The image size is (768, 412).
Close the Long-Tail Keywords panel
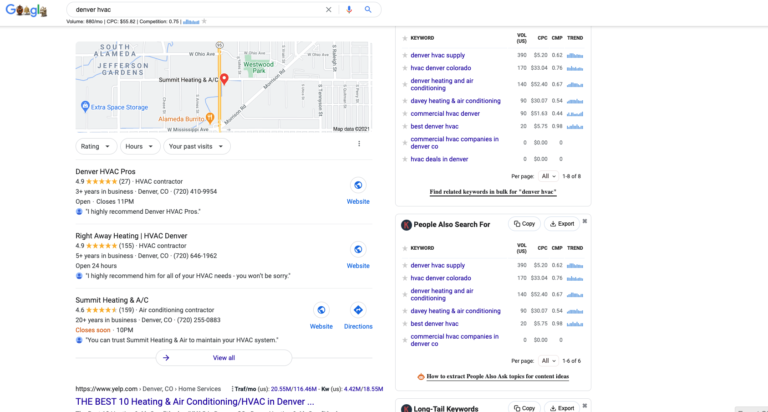tap(585, 406)
